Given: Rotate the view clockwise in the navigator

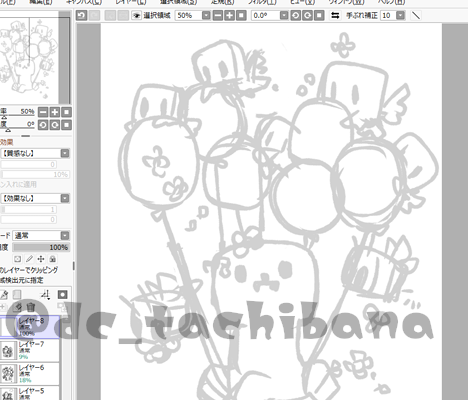Looking at the screenshot, I should click(55, 125).
